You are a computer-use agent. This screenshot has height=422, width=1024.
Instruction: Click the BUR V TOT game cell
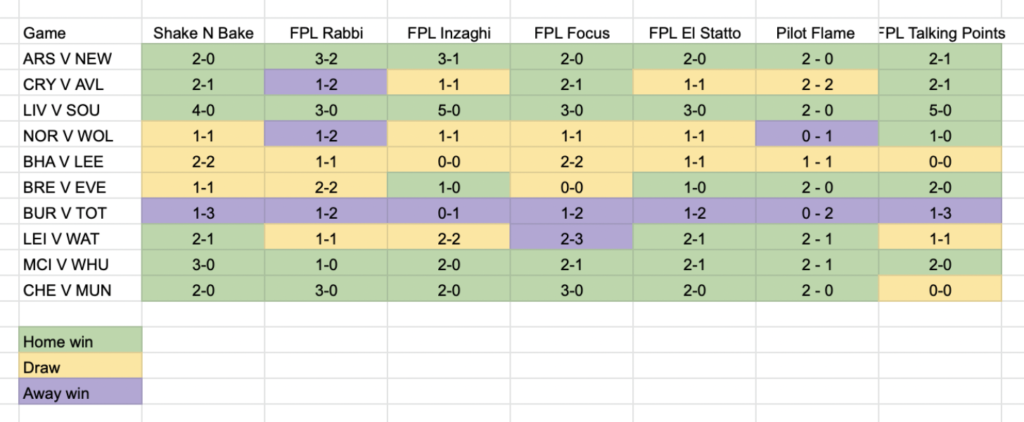coord(80,213)
